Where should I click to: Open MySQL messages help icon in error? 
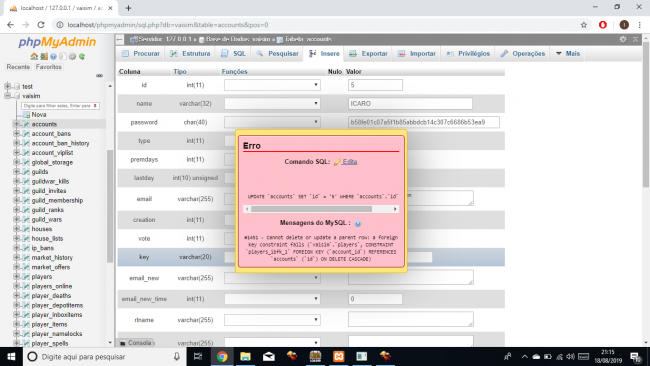(358, 223)
